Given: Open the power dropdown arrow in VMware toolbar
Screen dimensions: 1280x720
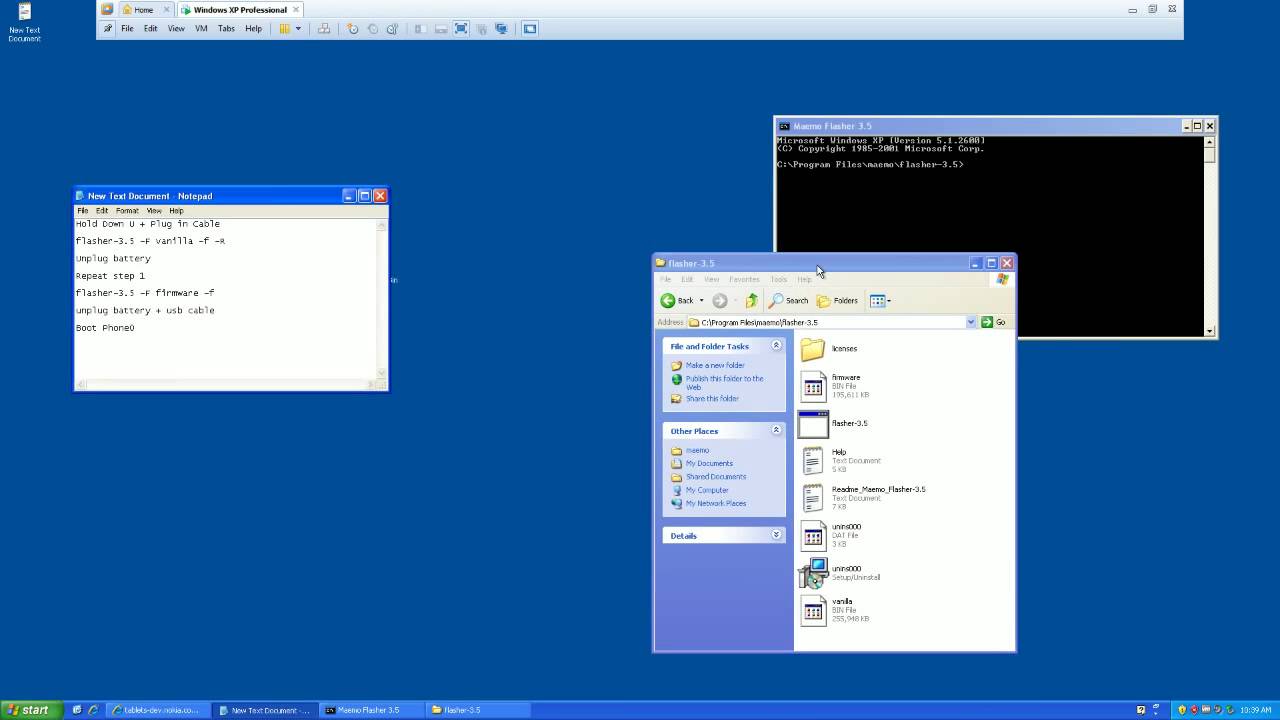Looking at the screenshot, I should tap(298, 29).
